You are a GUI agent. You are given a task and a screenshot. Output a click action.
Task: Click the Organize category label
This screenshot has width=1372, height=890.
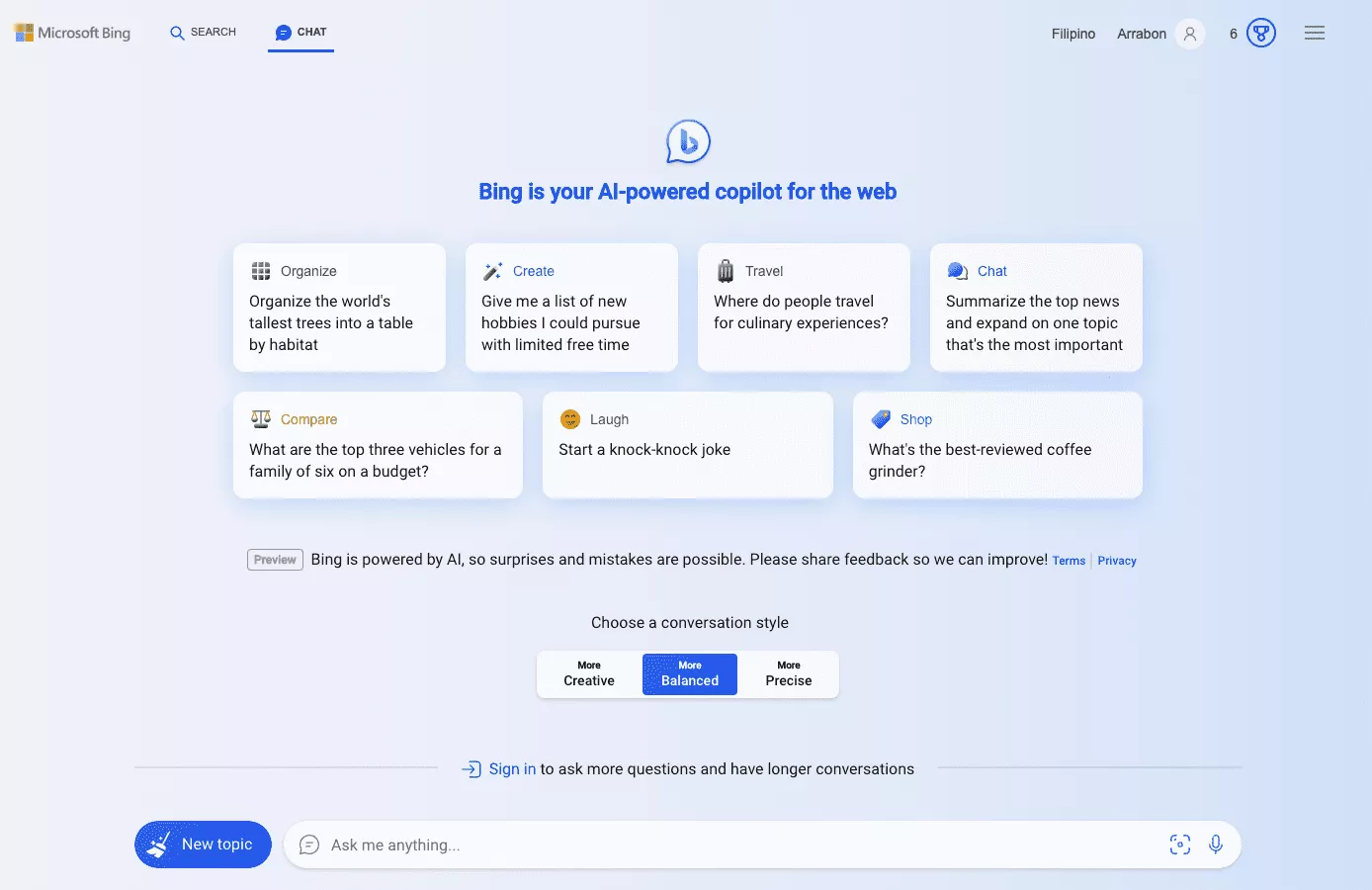[x=308, y=271]
